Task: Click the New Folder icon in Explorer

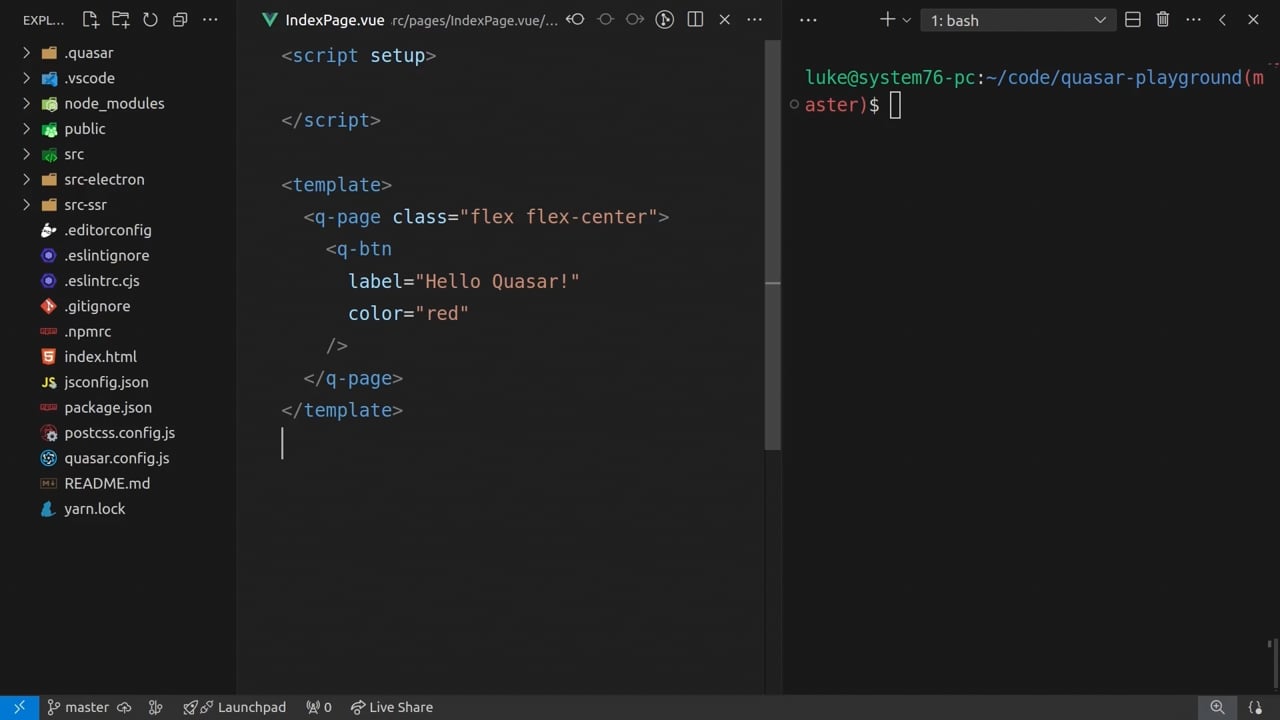Action: (121, 20)
